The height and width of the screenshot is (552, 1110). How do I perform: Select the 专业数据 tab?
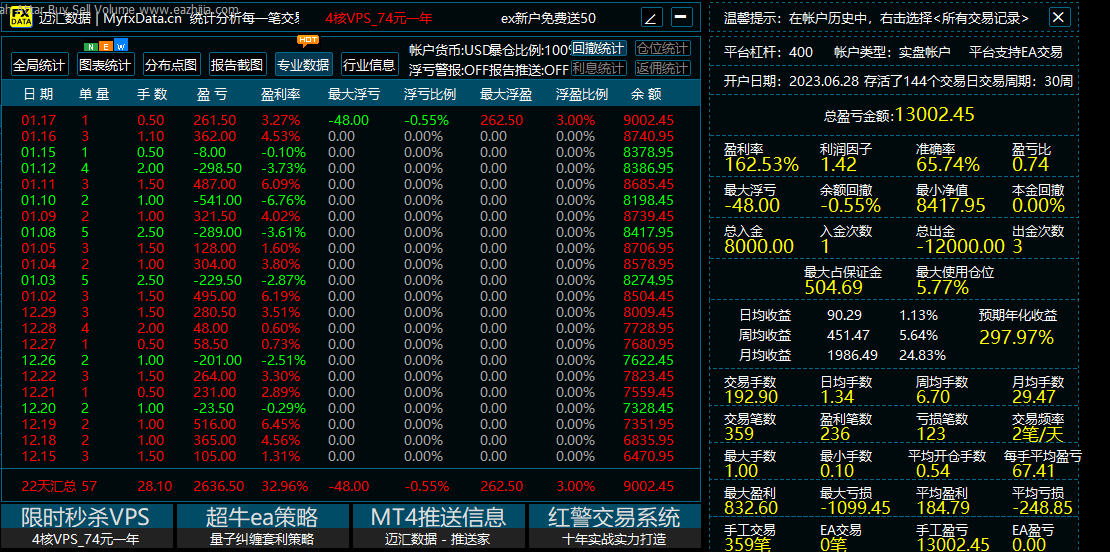pyautogui.click(x=303, y=65)
